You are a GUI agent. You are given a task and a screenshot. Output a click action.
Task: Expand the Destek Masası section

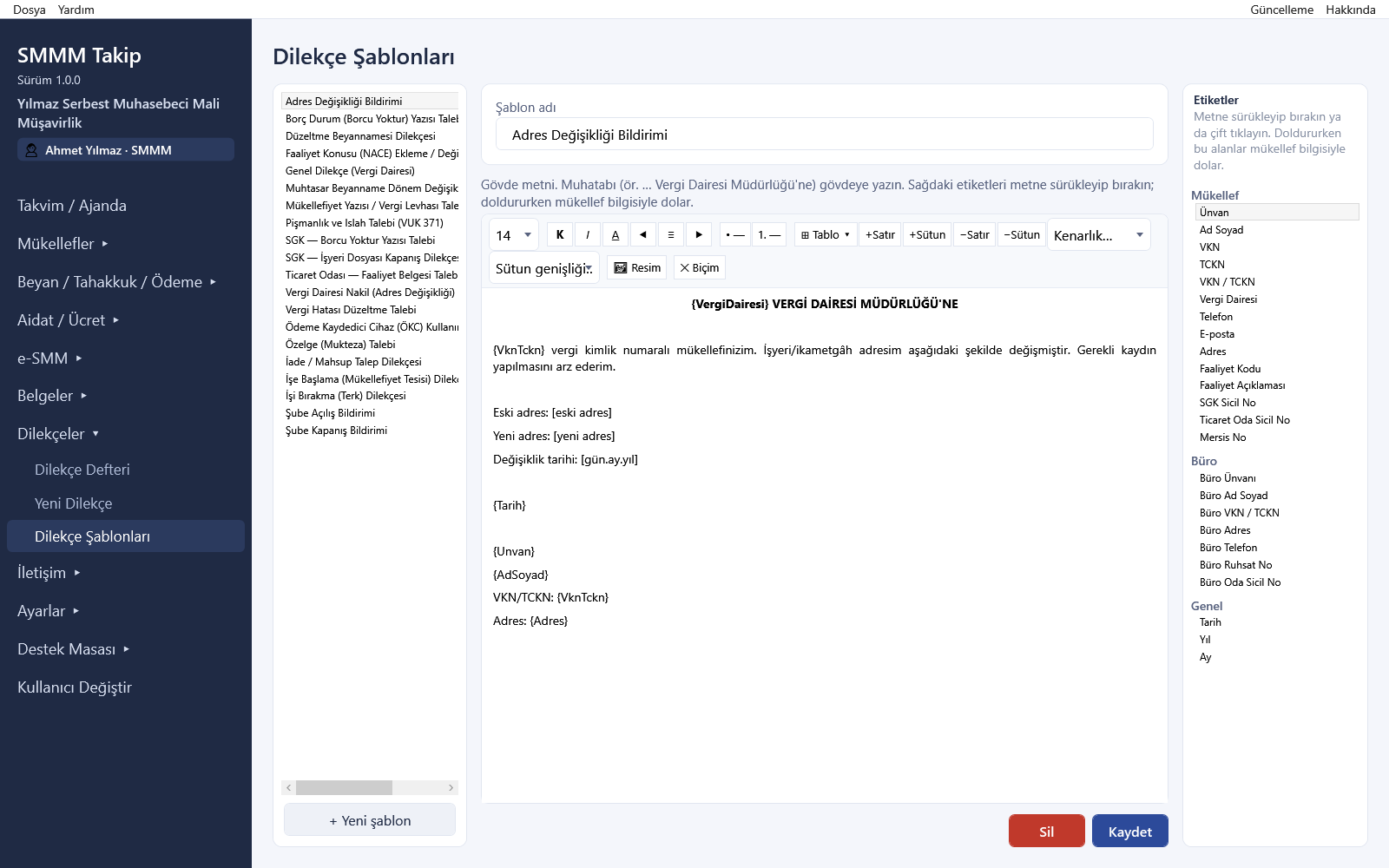(74, 649)
